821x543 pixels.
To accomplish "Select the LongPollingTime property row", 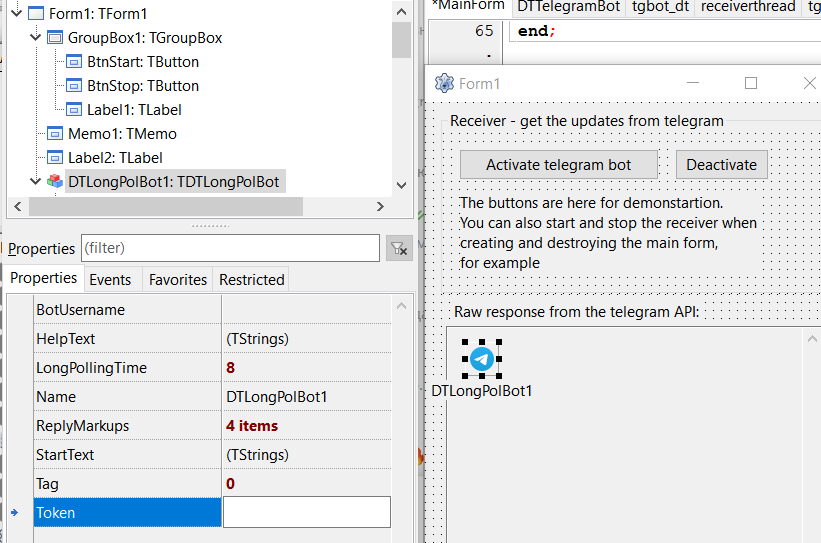I will point(91,368).
